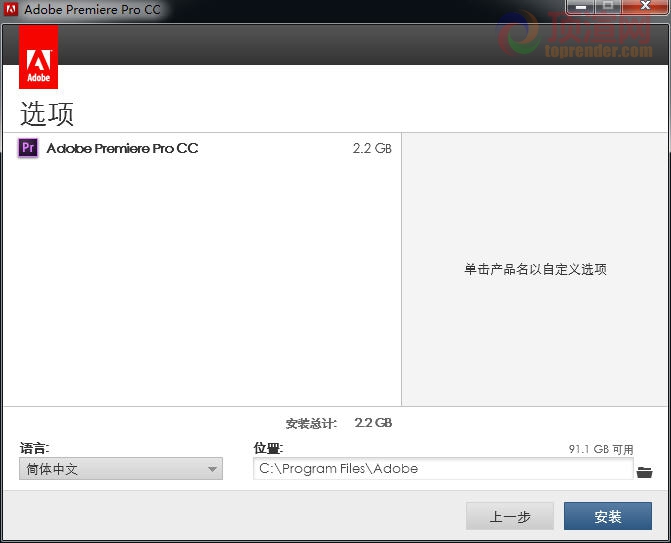
Task: Click the folder browse icon beside install path
Action: pos(644,472)
